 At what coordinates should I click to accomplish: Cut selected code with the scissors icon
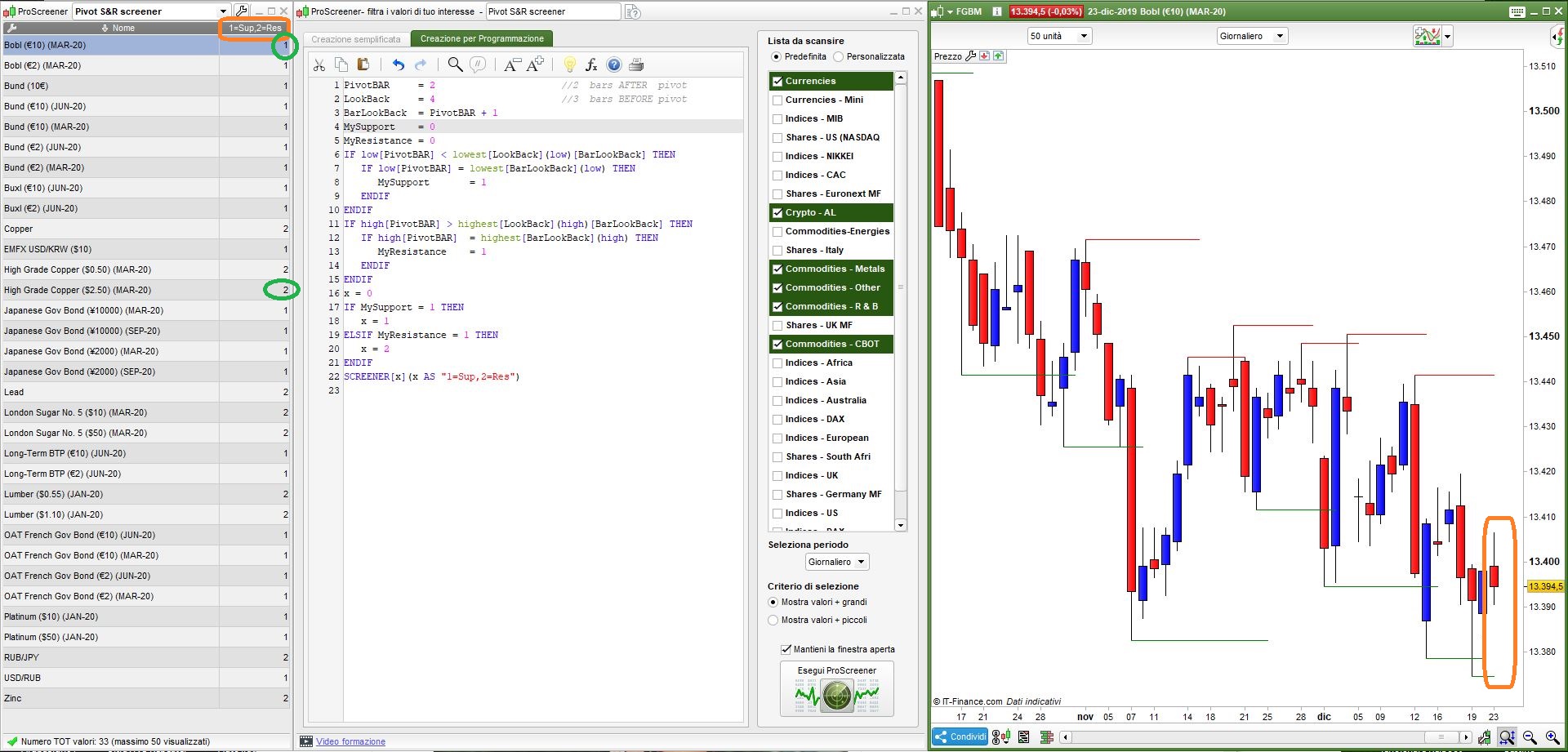tap(319, 65)
